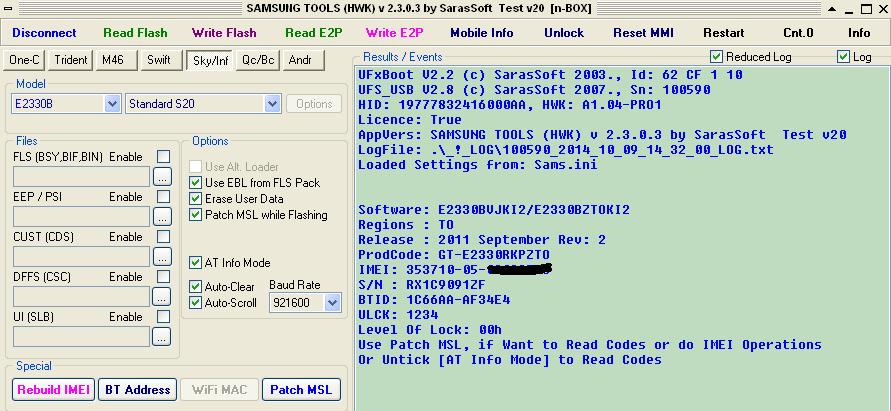
Task: Switch to the M46 tab
Action: point(117,60)
